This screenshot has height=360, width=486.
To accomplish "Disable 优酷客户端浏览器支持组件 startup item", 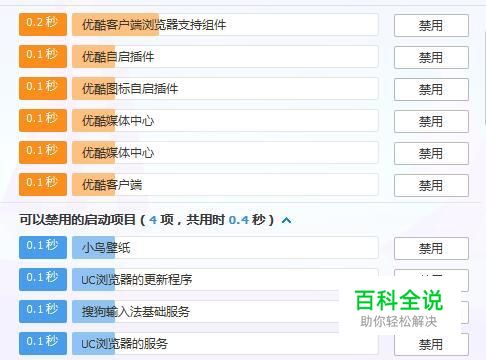I will click(x=431, y=25).
